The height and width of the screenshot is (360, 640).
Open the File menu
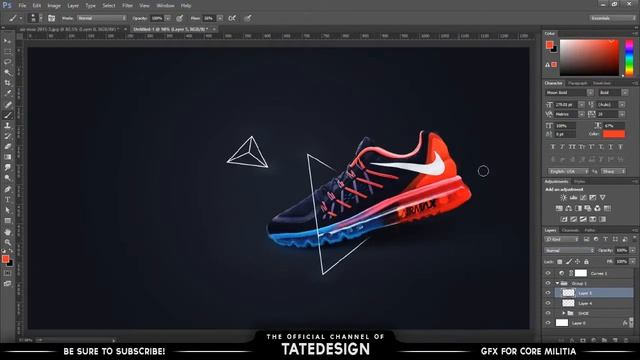pyautogui.click(x=22, y=6)
